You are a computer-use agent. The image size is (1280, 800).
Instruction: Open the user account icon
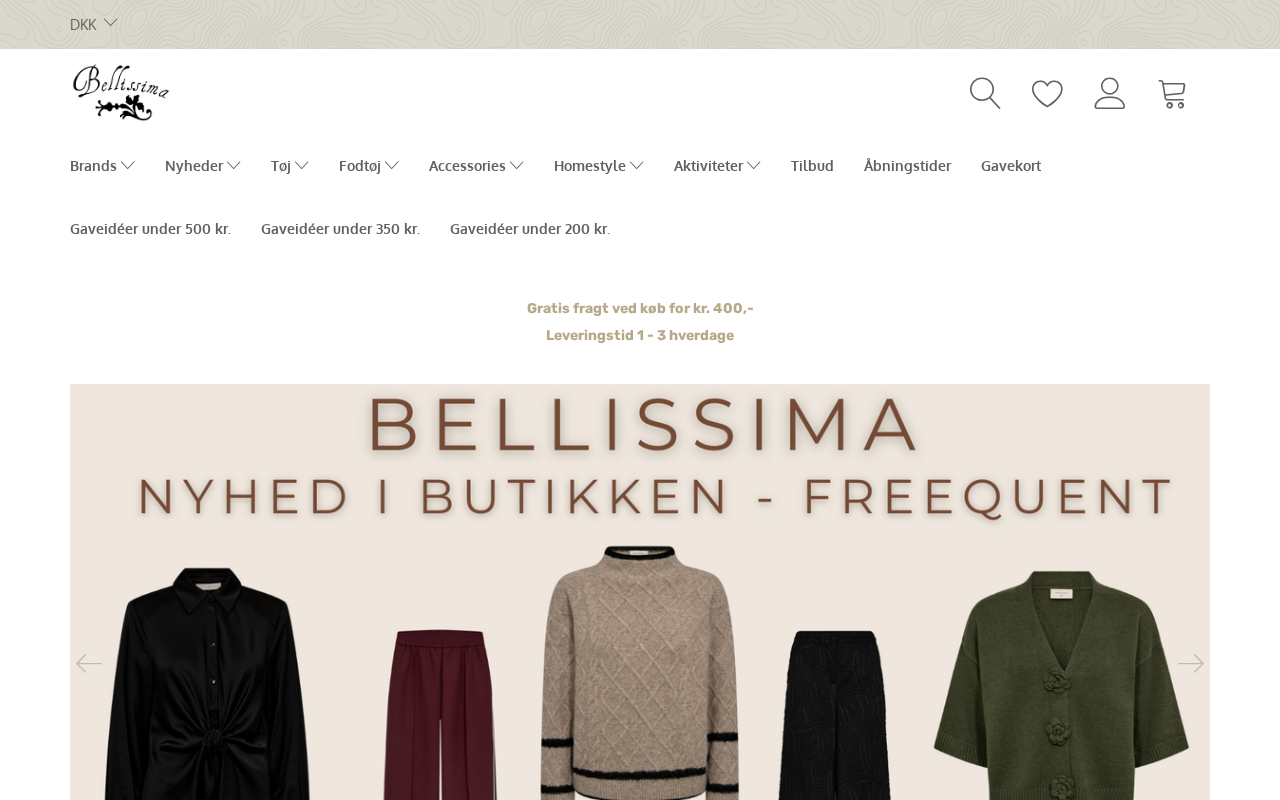(1110, 93)
